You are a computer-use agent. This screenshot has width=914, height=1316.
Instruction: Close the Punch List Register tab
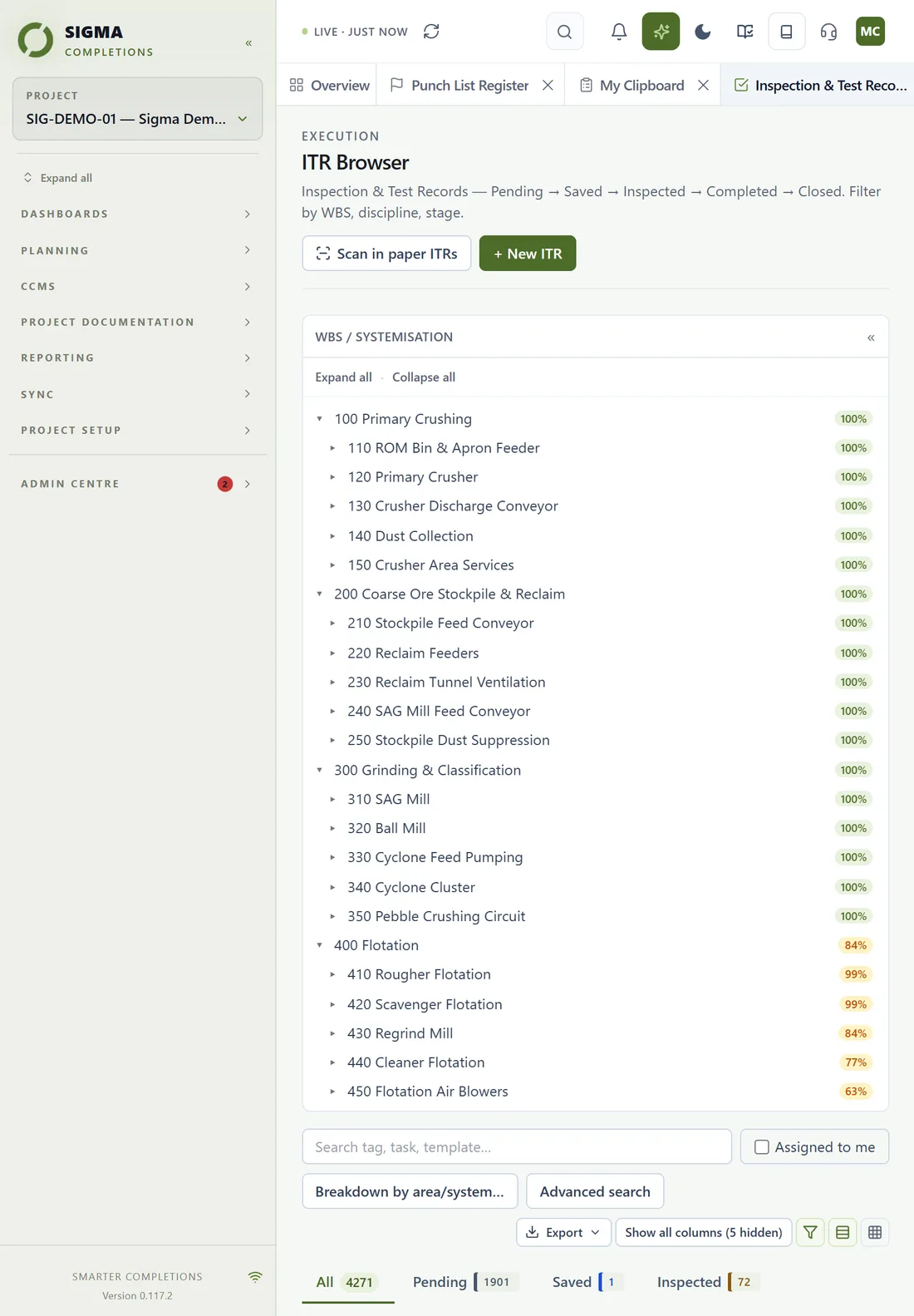[x=548, y=85]
